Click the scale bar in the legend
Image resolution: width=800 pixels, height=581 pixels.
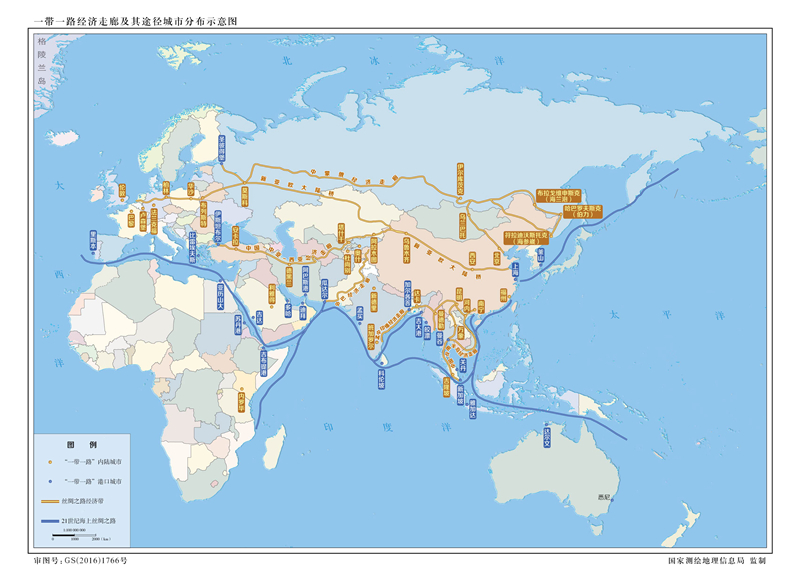click(x=74, y=537)
